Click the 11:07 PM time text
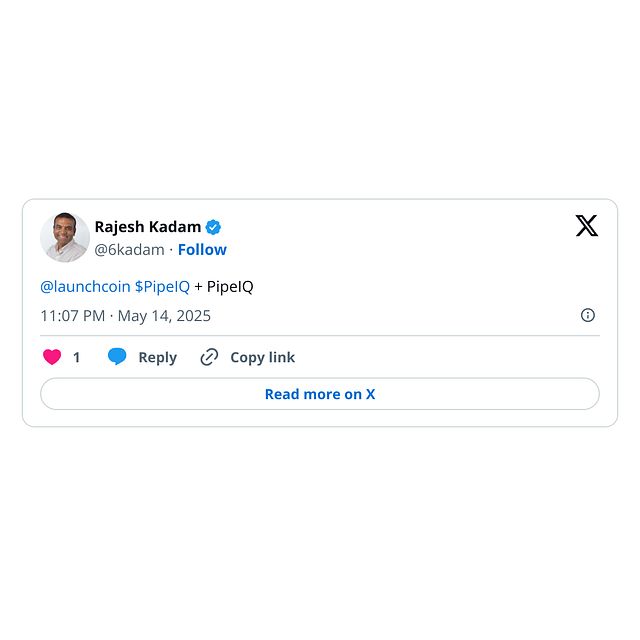Image resolution: width=640 pixels, height=640 pixels. [x=73, y=316]
